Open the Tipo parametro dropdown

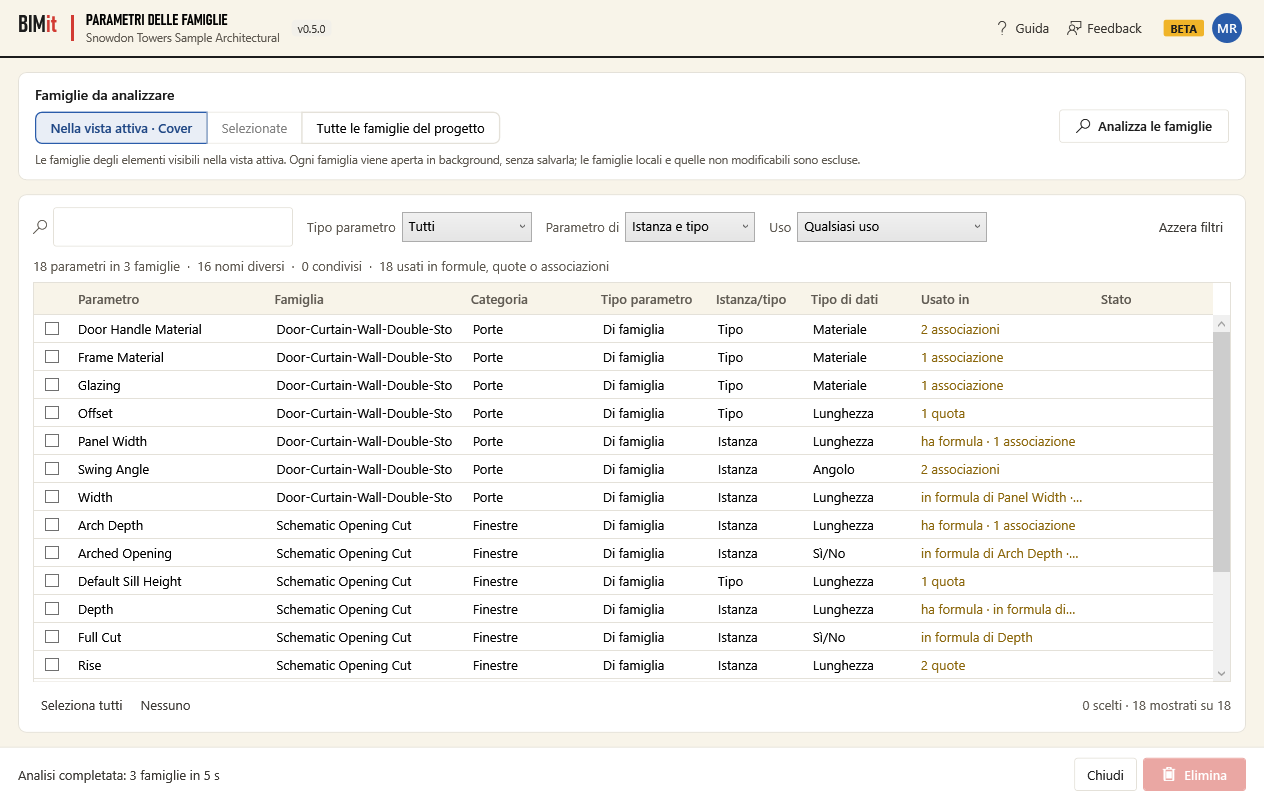tap(467, 227)
